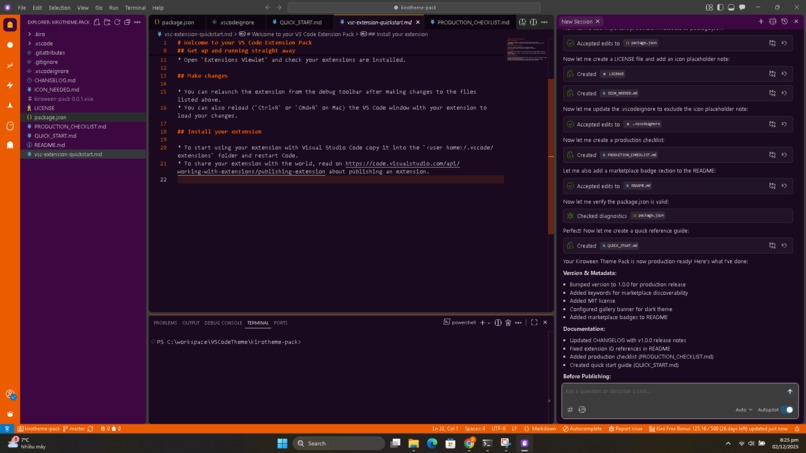Click the ICON_NEEDED.md file chip in chat
The width and height of the screenshot is (806, 453).
620,93
